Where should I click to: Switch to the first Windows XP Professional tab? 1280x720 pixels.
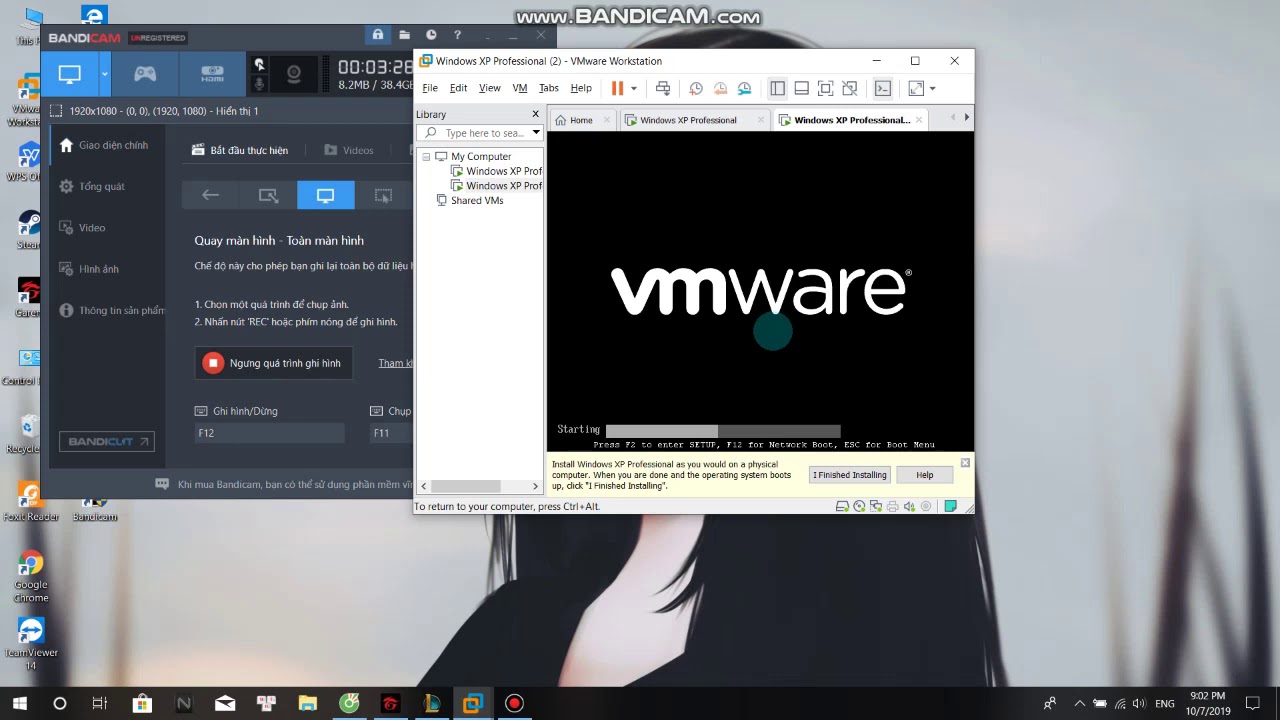pos(688,120)
